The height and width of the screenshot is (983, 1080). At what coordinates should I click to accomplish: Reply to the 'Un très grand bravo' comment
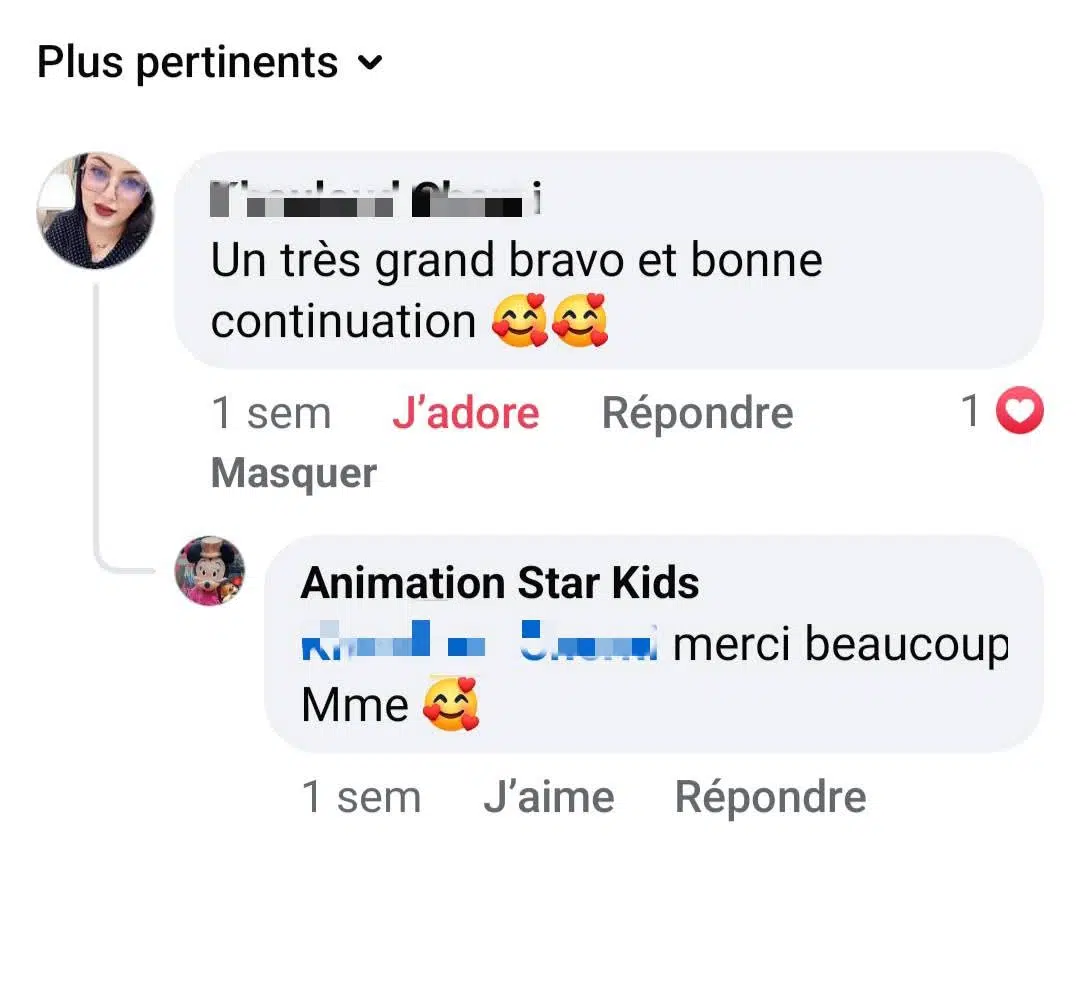(x=697, y=413)
